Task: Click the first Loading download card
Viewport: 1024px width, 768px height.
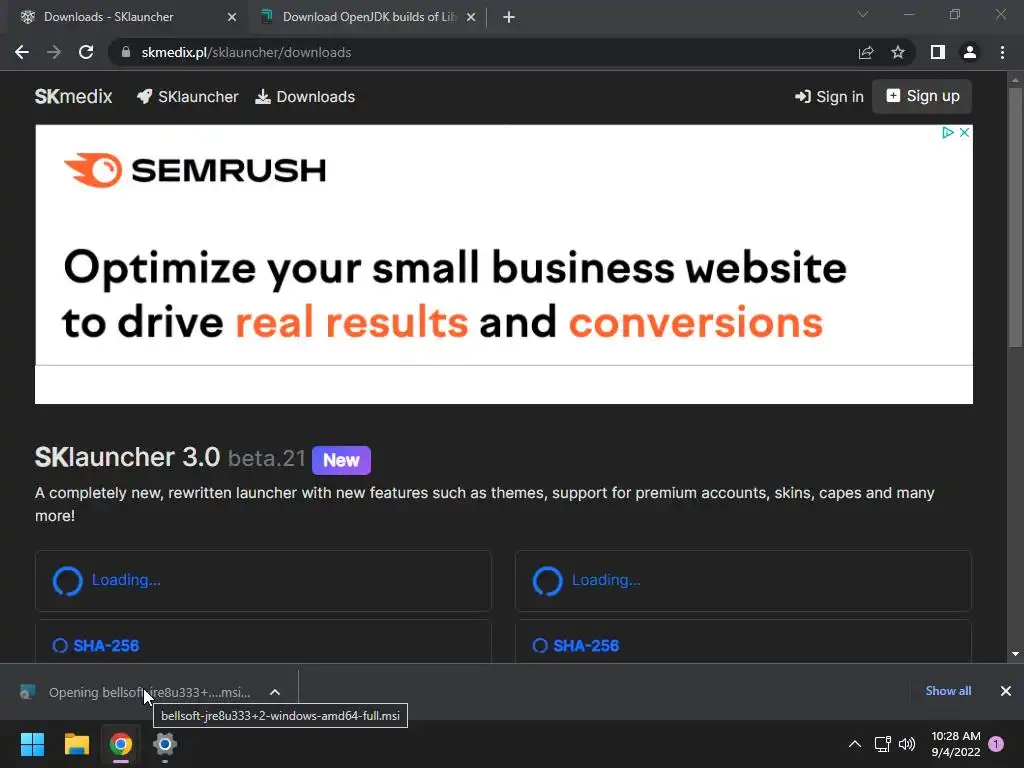Action: 263,581
